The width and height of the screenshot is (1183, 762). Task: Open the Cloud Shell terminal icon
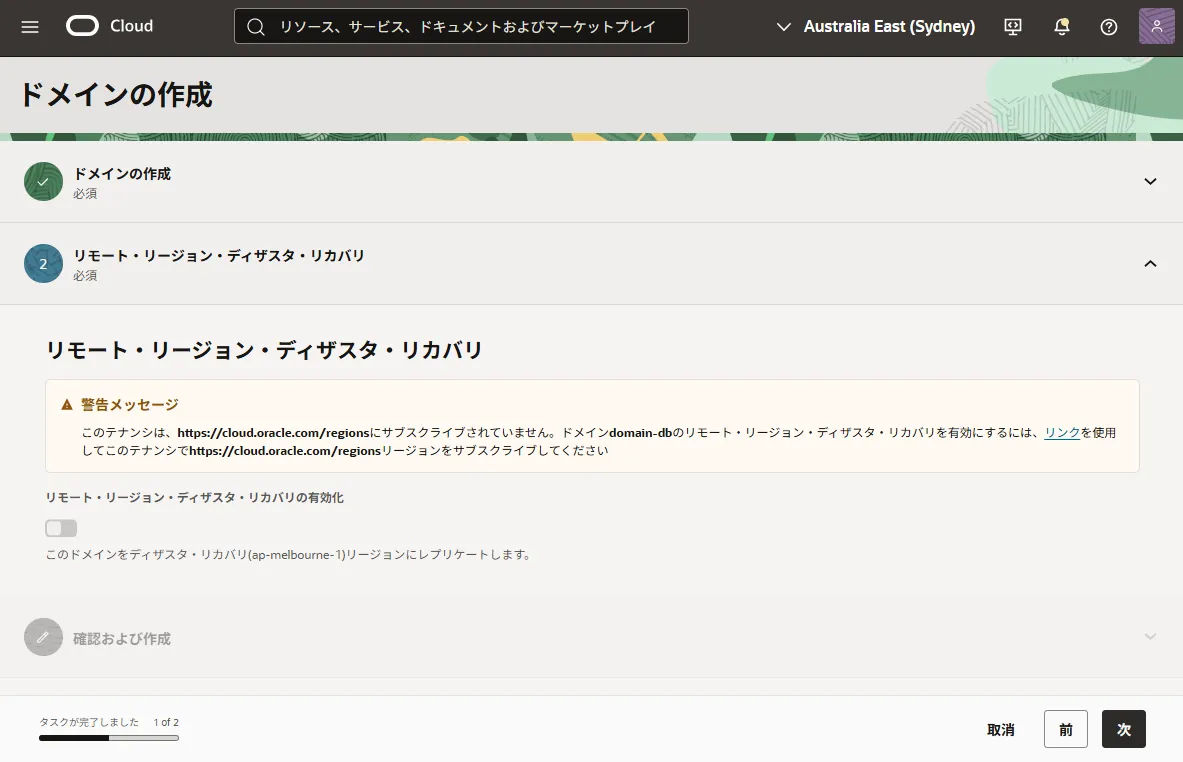pos(1012,27)
